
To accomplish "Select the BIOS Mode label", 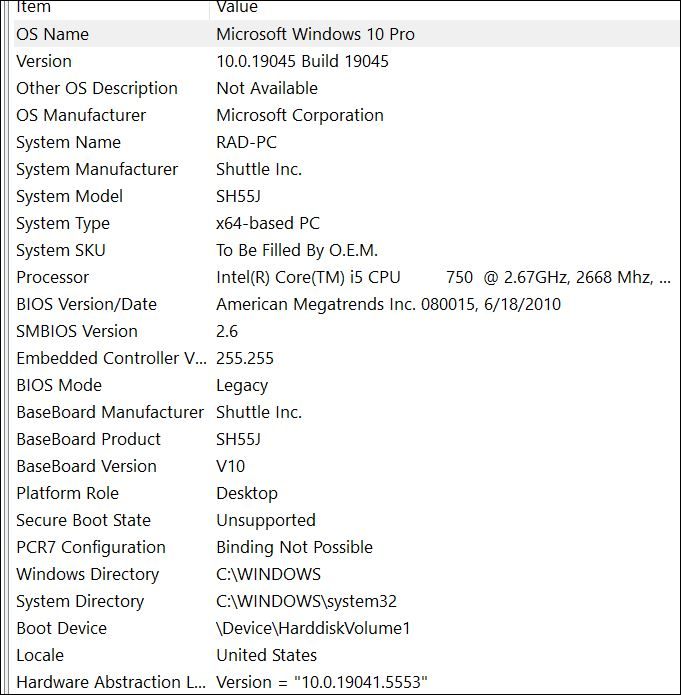I will coord(59,386).
